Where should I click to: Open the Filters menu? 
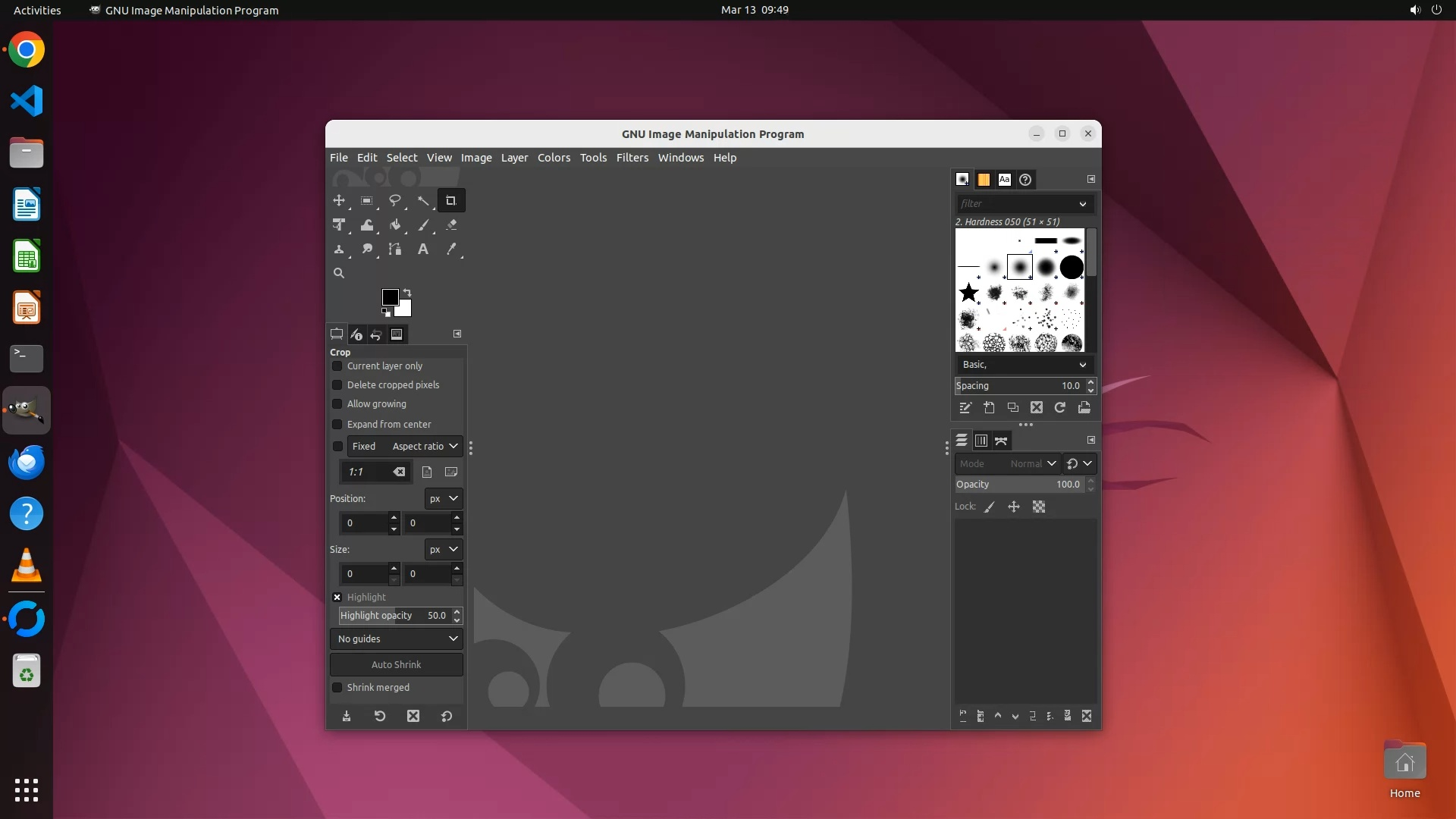point(632,158)
